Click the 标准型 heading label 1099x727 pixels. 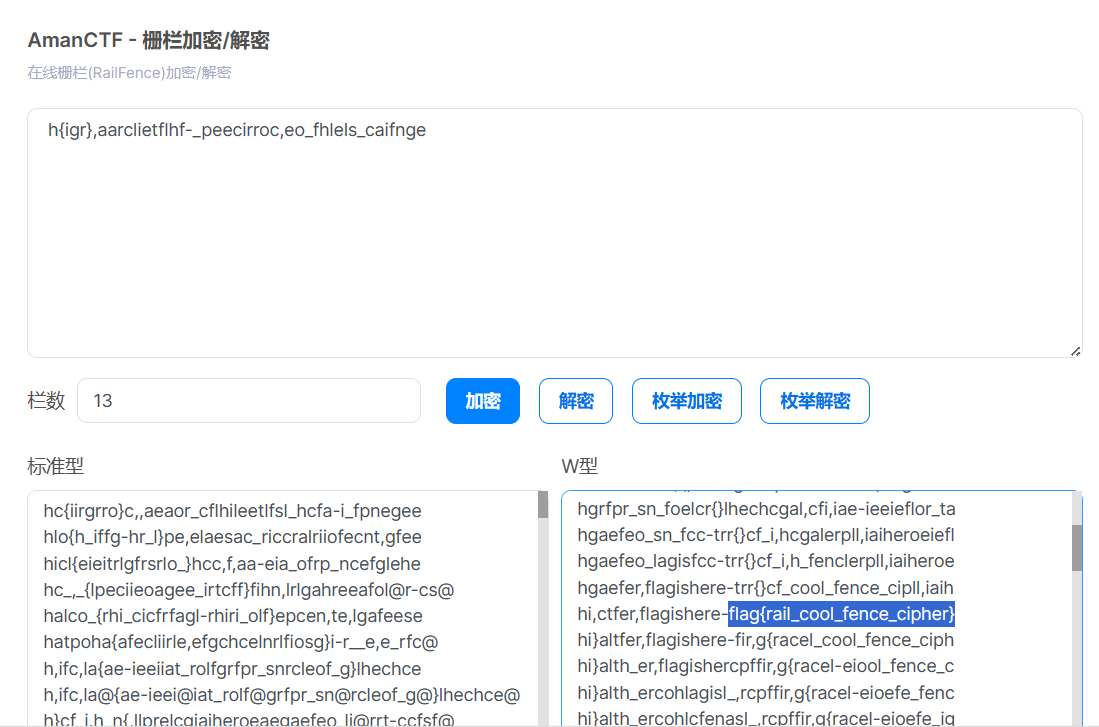(x=55, y=466)
